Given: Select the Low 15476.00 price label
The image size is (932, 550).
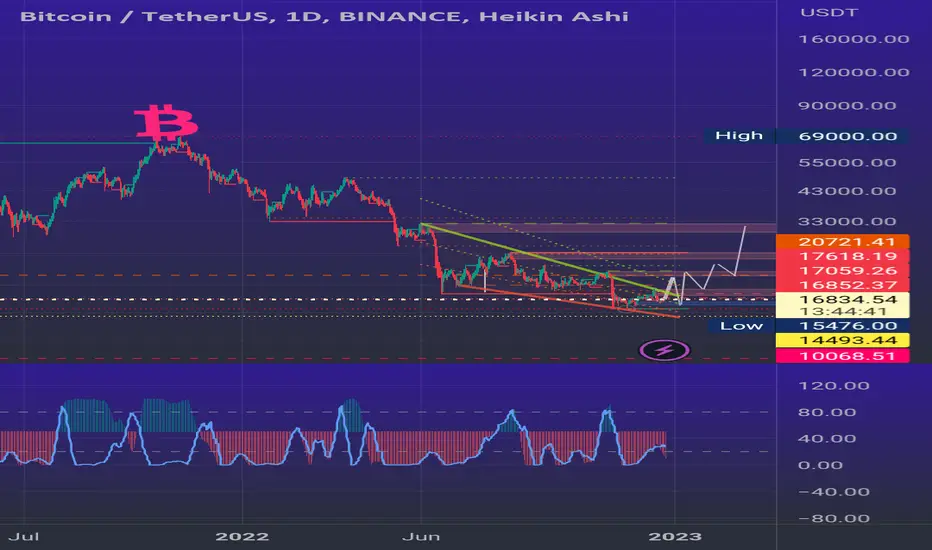Looking at the screenshot, I should point(808,325).
